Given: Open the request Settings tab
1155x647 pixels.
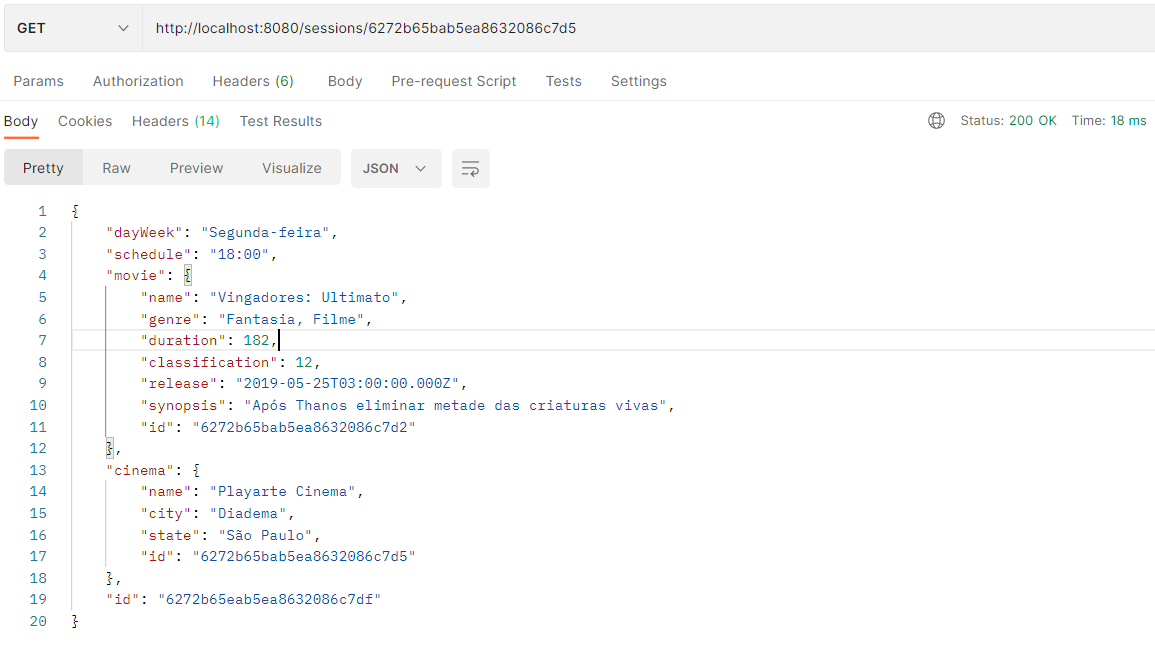Looking at the screenshot, I should pyautogui.click(x=638, y=81).
